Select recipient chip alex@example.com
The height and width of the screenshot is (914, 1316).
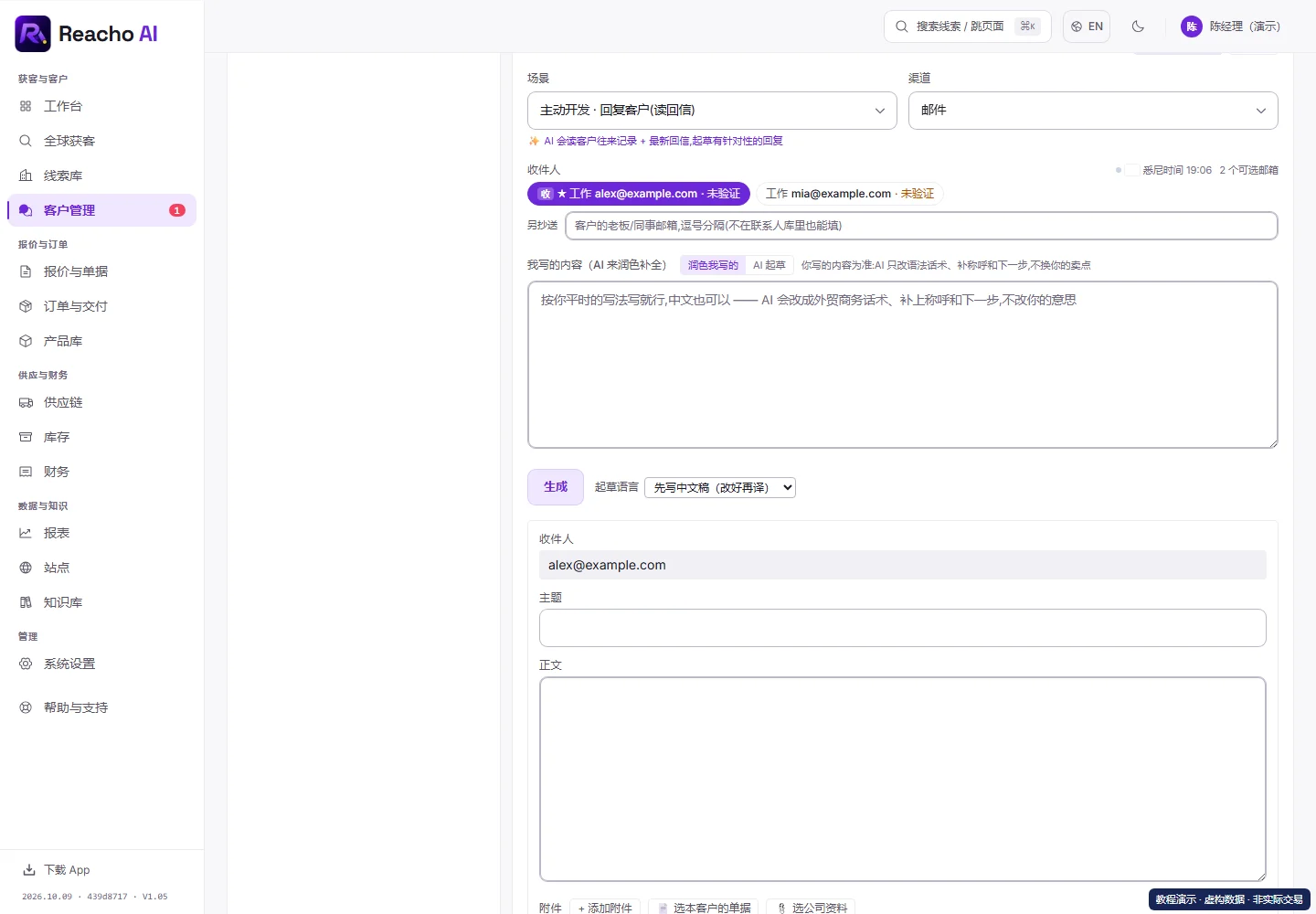(639, 194)
